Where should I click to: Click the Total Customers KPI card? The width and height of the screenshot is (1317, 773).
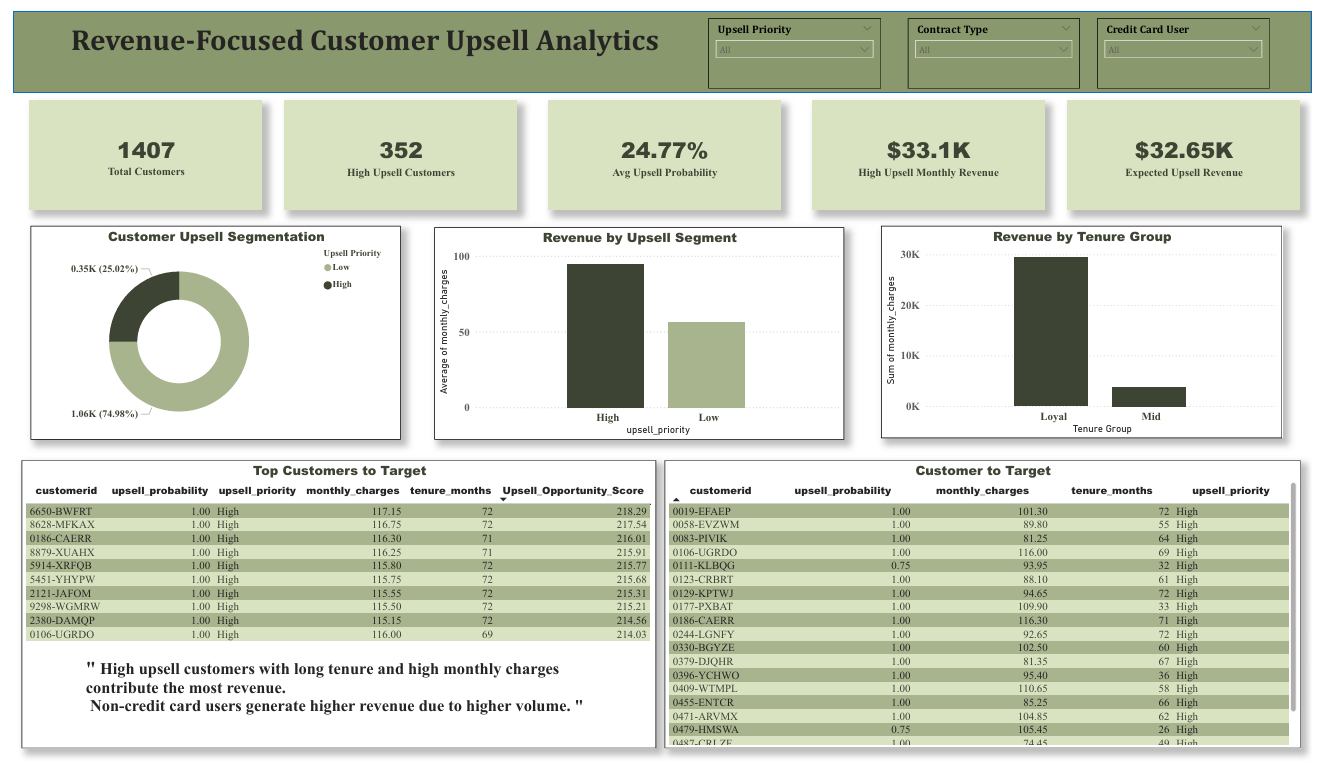click(146, 155)
